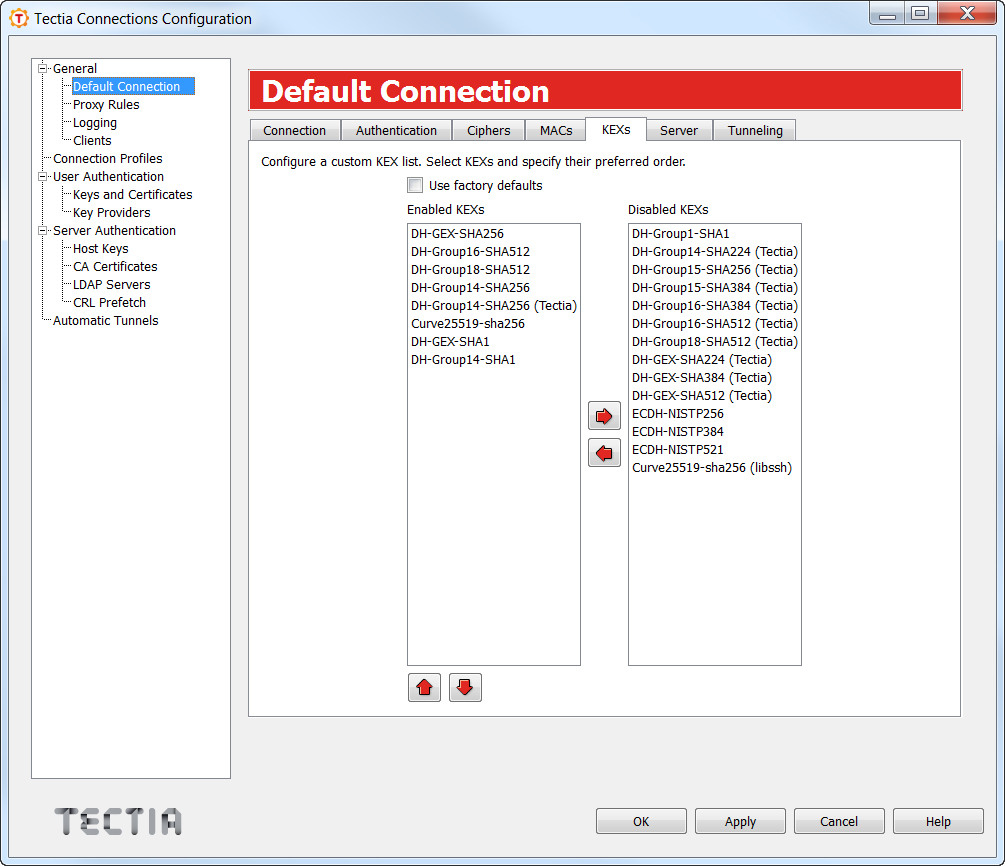The height and width of the screenshot is (866, 1005).
Task: Toggle the Use factory defaults checkbox
Action: click(415, 185)
